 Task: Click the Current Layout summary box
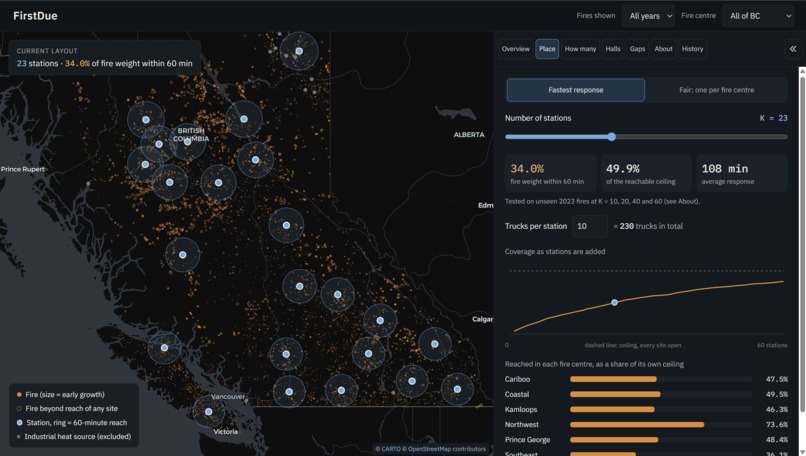(104, 58)
